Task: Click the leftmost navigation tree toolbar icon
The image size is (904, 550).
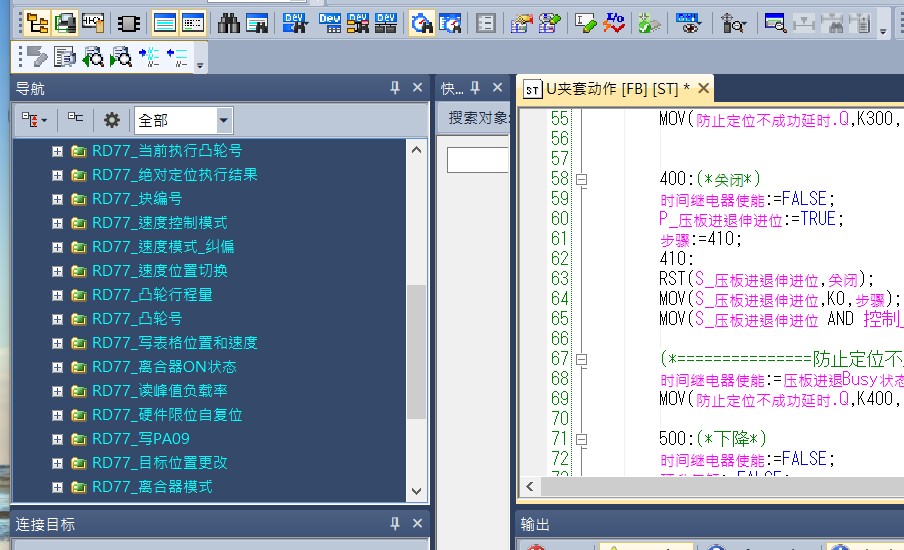Action: point(33,120)
